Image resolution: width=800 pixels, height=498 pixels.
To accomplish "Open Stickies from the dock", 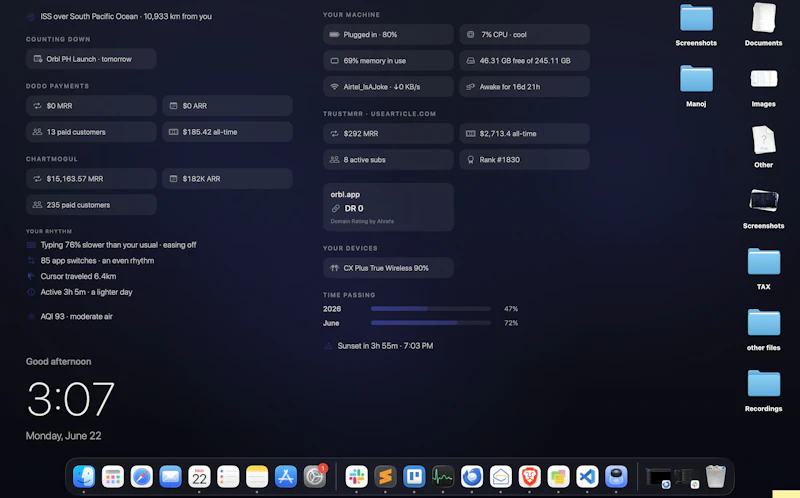I will click(558, 477).
